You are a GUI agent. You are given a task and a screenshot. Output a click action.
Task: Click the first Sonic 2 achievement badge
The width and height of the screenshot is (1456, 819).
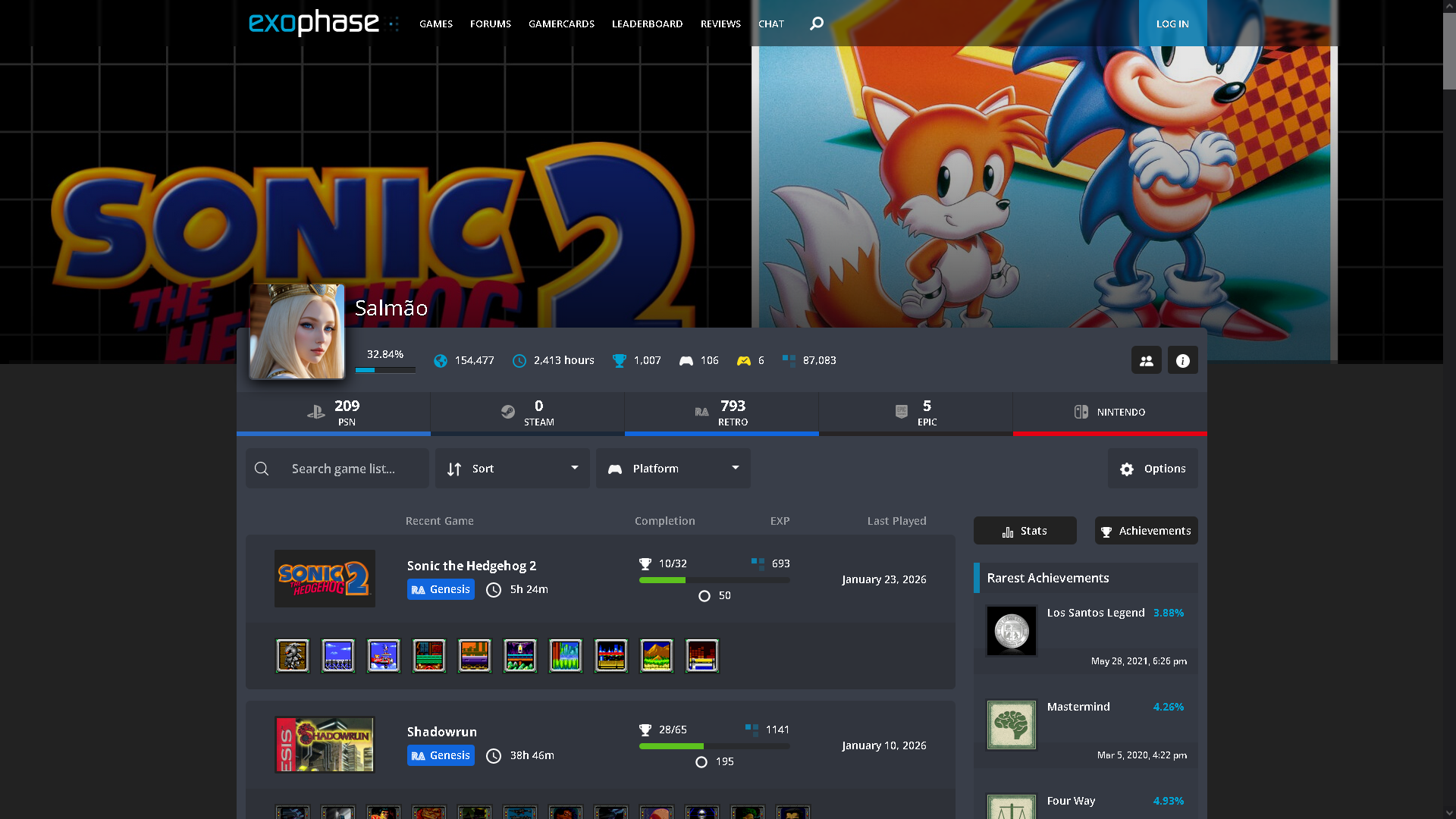[x=293, y=656]
